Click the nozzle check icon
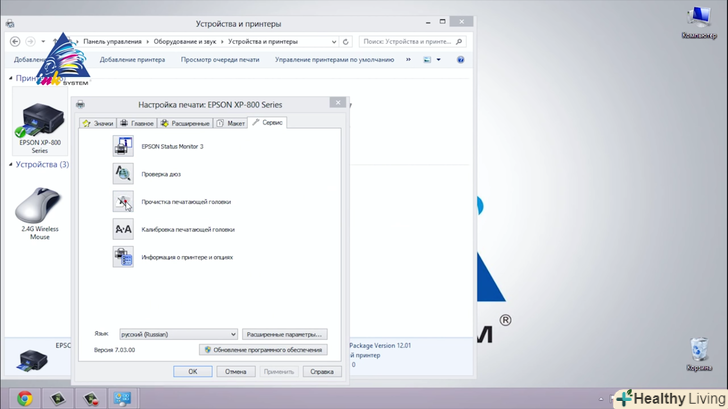 pos(123,174)
